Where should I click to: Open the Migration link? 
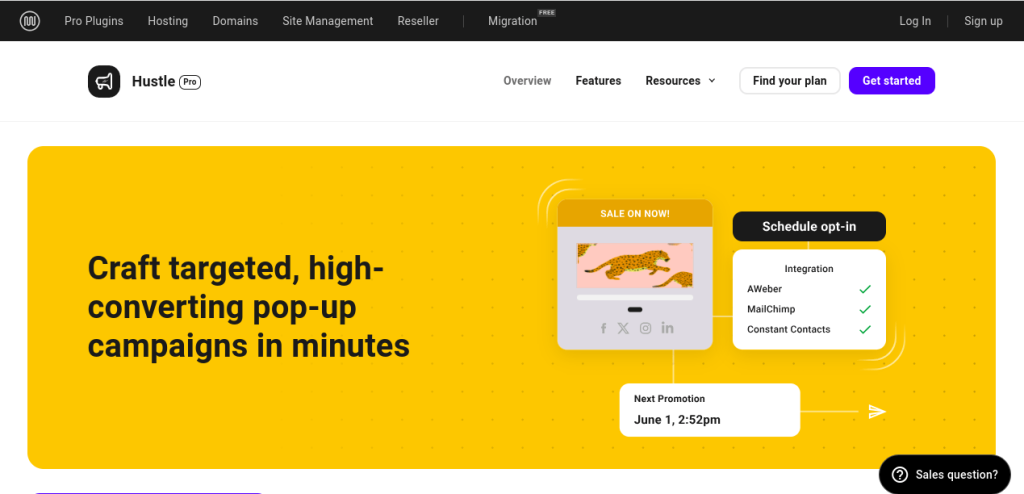pyautogui.click(x=513, y=21)
